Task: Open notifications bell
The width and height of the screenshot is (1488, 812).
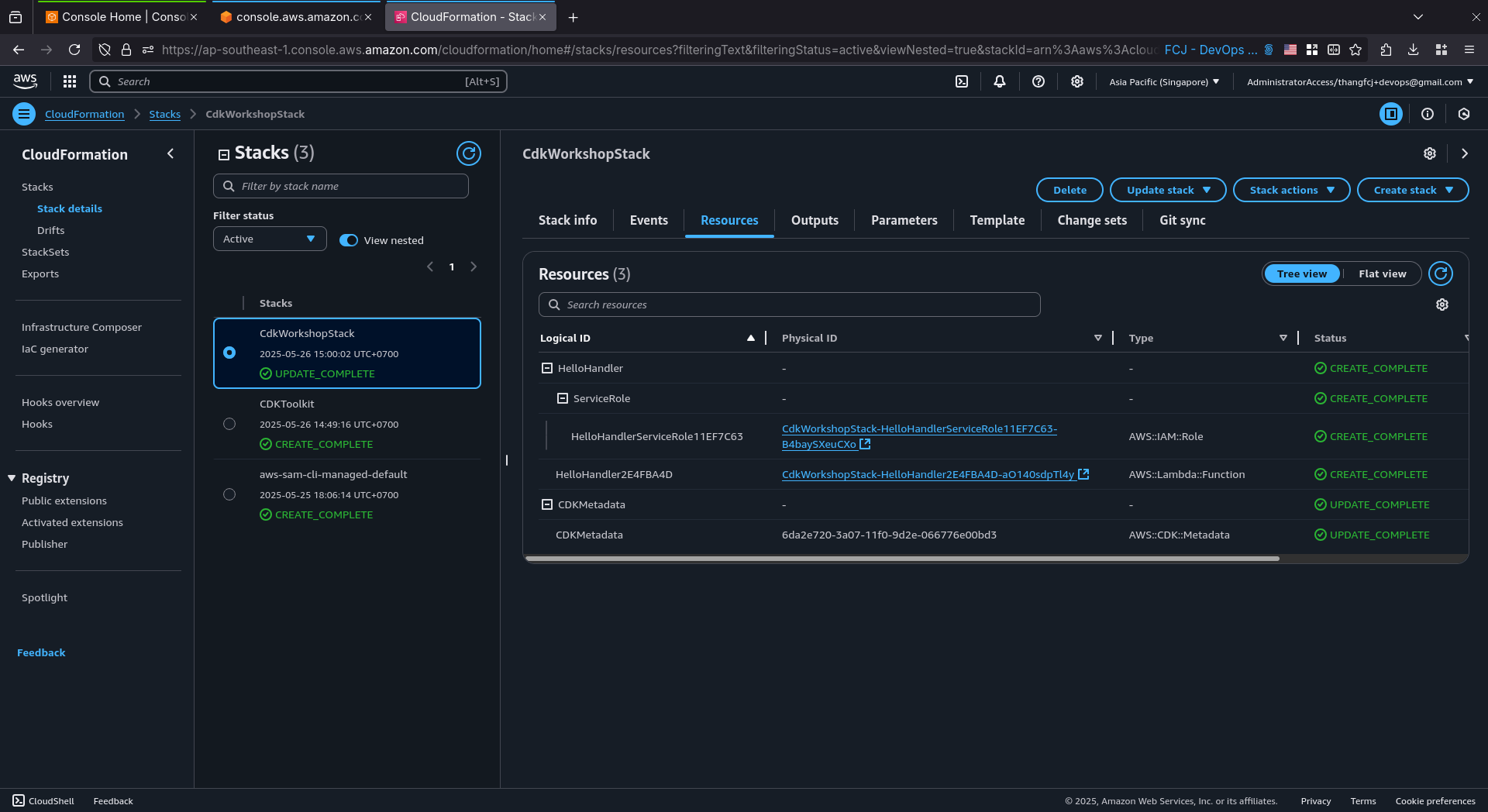Action: click(x=1000, y=81)
